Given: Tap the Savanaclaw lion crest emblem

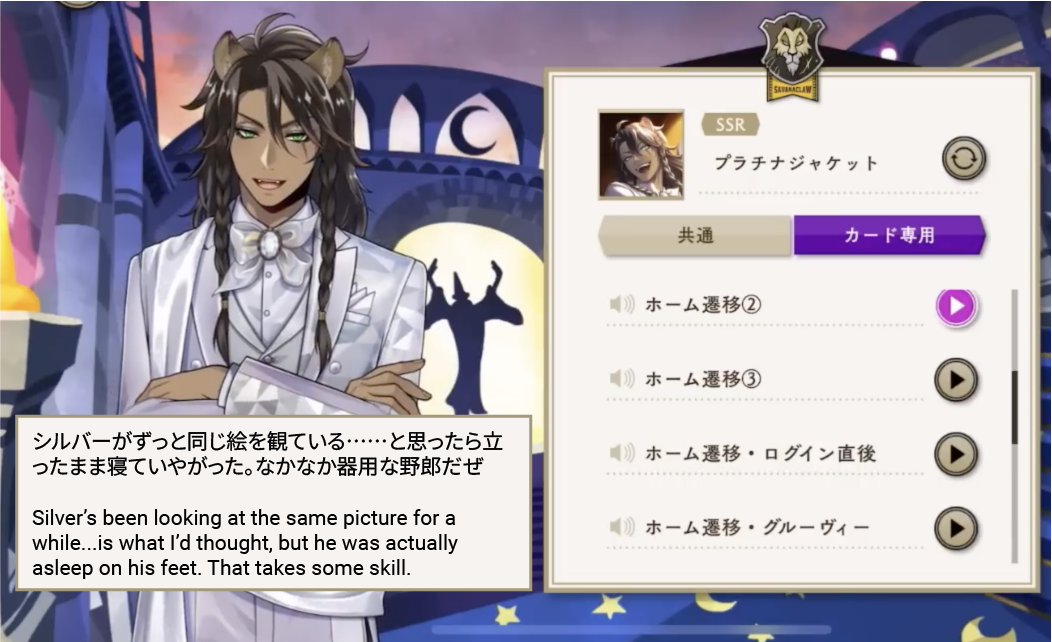Looking at the screenshot, I should click(x=792, y=58).
